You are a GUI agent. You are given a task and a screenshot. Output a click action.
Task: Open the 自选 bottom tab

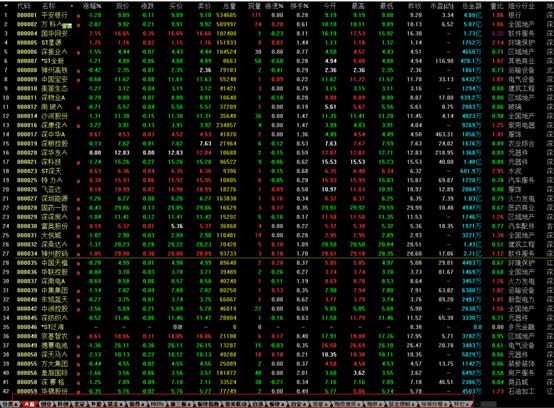pyautogui.click(x=259, y=404)
